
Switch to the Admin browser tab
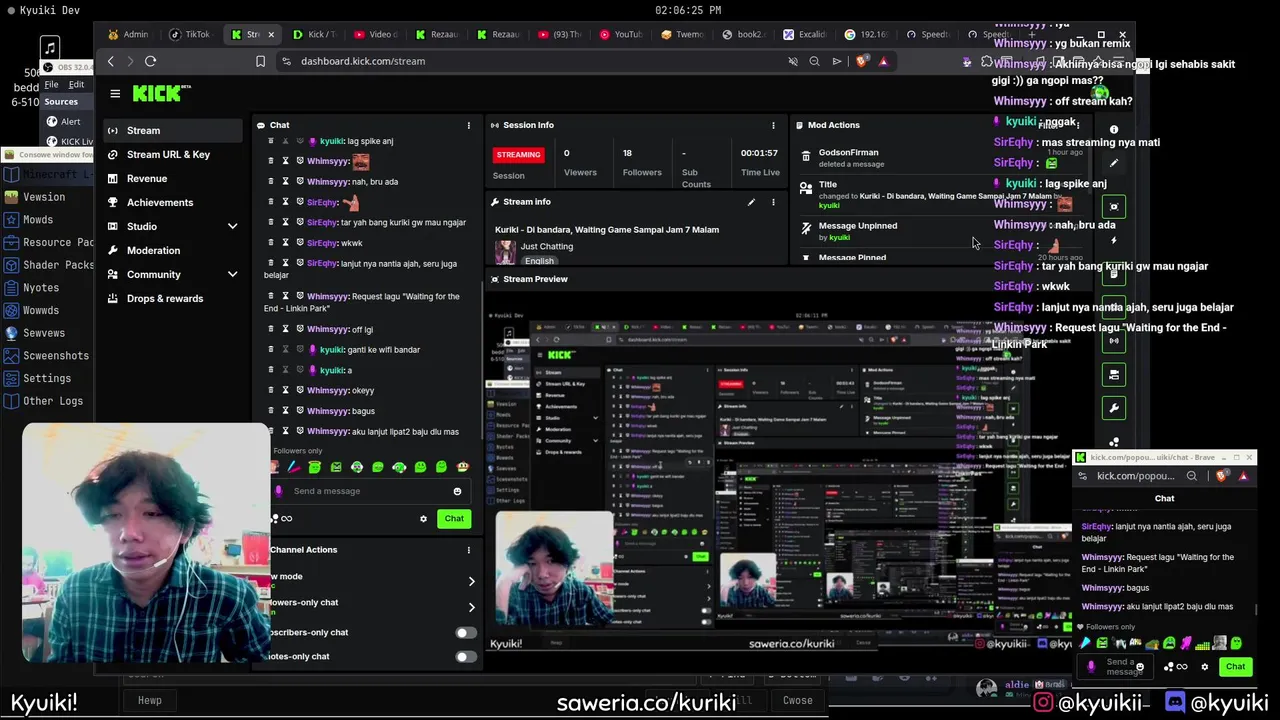click(x=130, y=34)
